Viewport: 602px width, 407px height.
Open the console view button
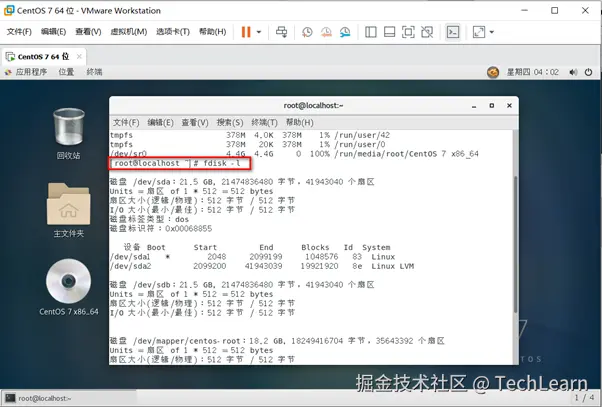pyautogui.click(x=453, y=32)
